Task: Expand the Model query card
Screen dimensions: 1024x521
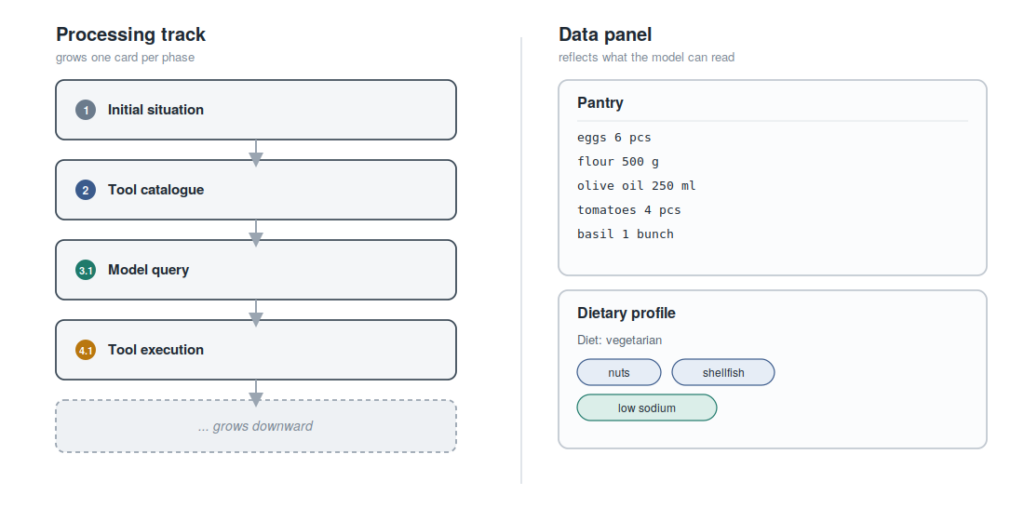Action: (256, 270)
